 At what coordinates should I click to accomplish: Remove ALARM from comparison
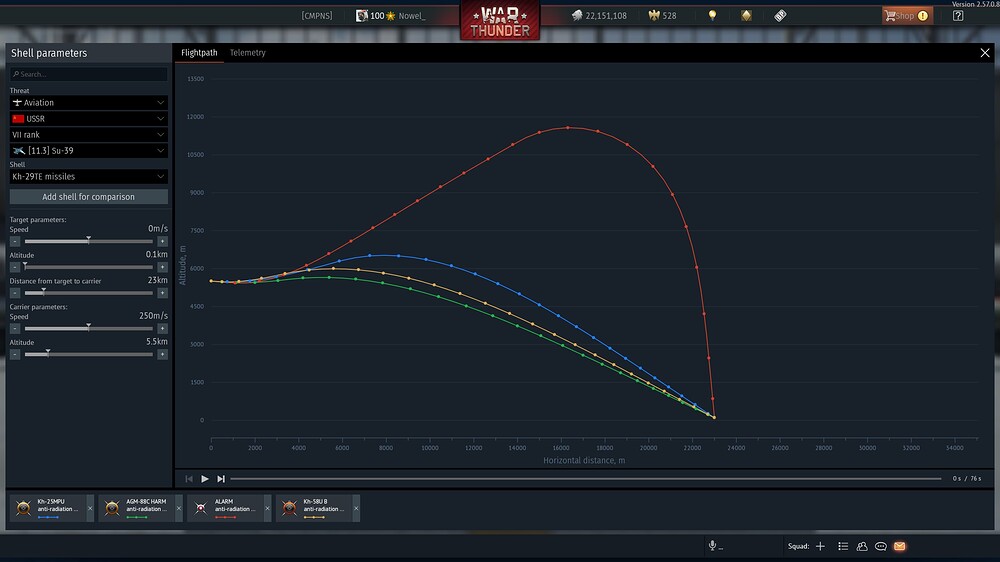pos(267,508)
